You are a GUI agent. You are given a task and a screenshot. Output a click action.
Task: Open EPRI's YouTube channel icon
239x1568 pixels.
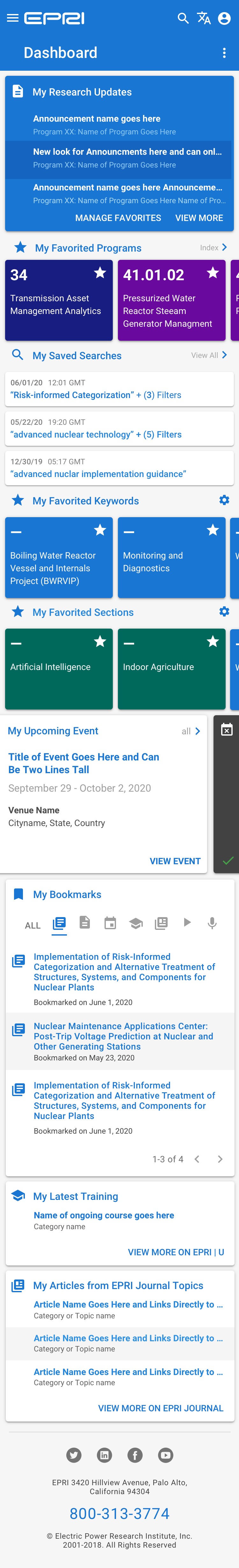165,1455
